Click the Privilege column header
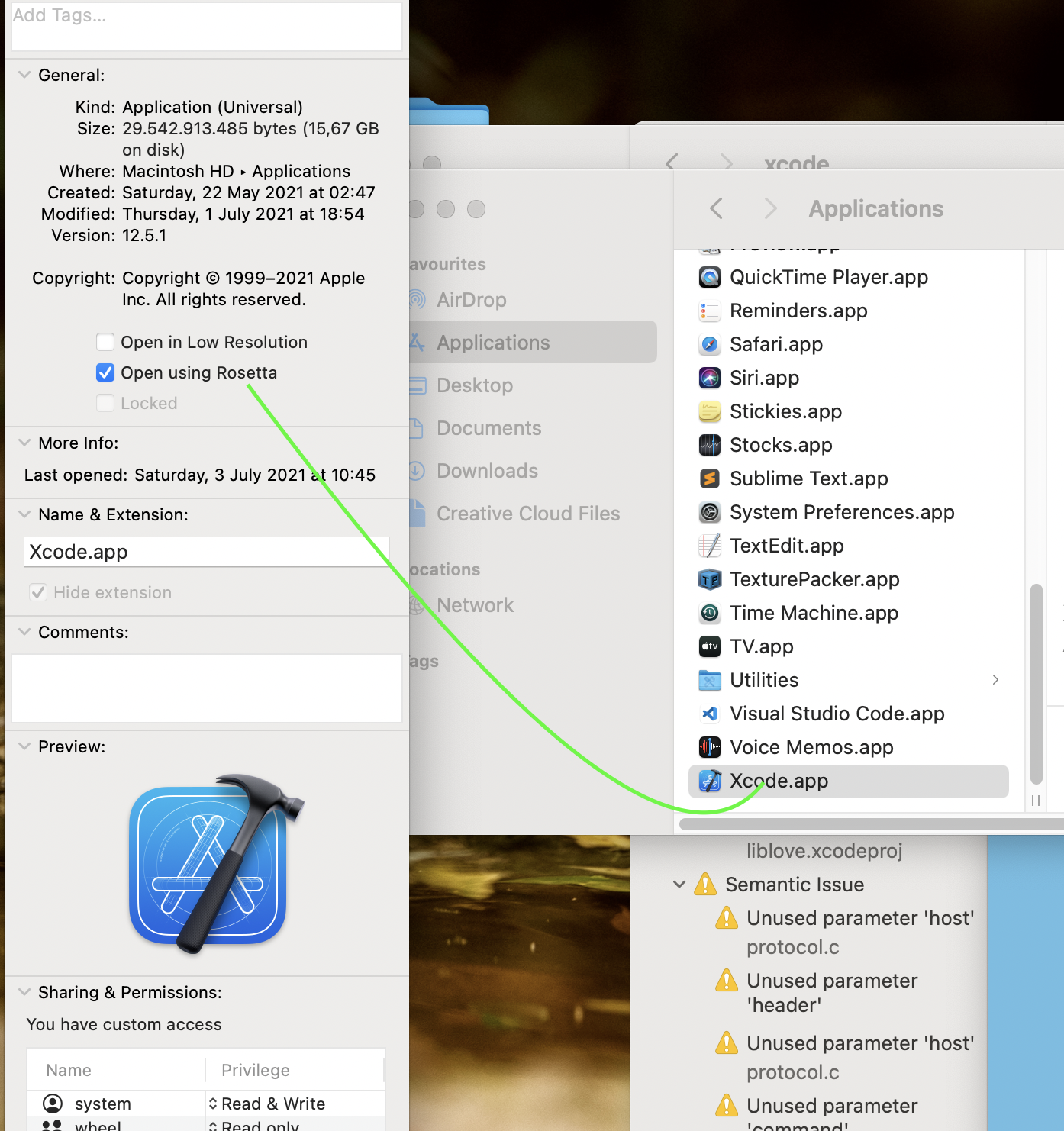 pos(256,1070)
